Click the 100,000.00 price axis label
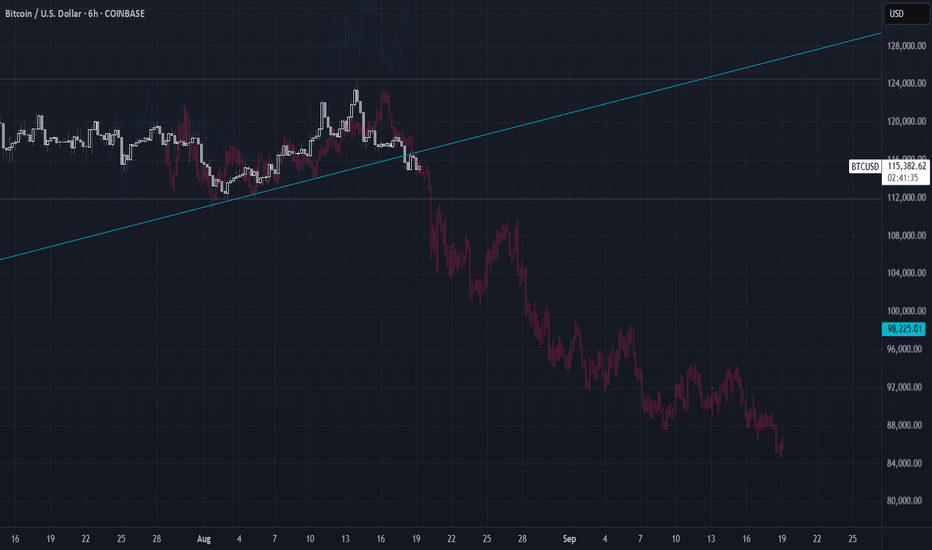The height and width of the screenshot is (550, 932). pyautogui.click(x=906, y=311)
